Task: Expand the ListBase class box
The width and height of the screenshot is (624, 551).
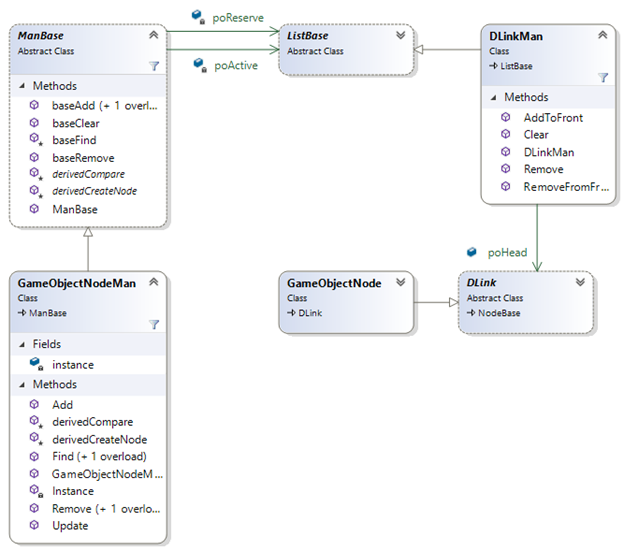Action: tap(401, 35)
